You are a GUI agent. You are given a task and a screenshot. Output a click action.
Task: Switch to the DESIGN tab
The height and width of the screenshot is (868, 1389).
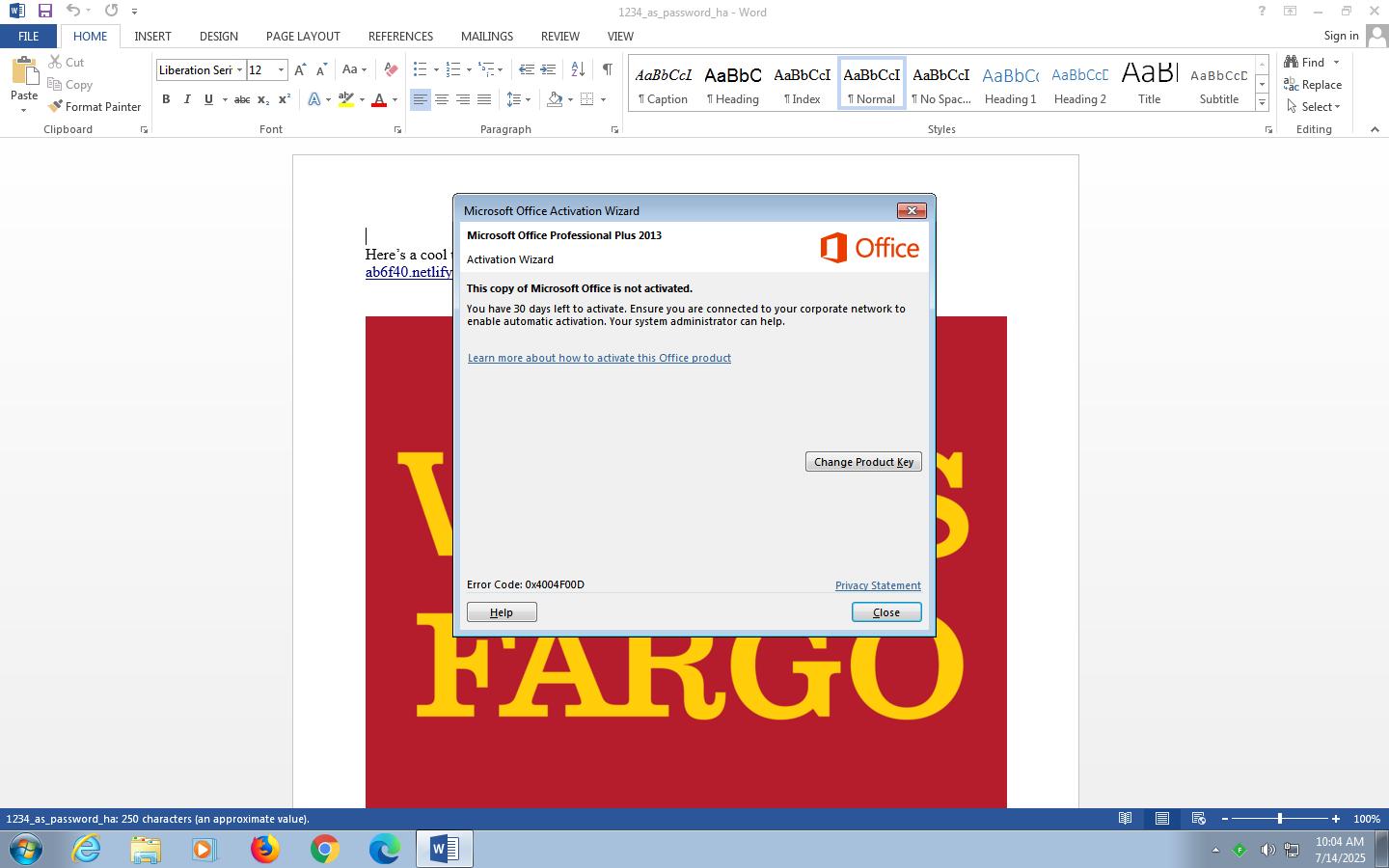click(219, 36)
